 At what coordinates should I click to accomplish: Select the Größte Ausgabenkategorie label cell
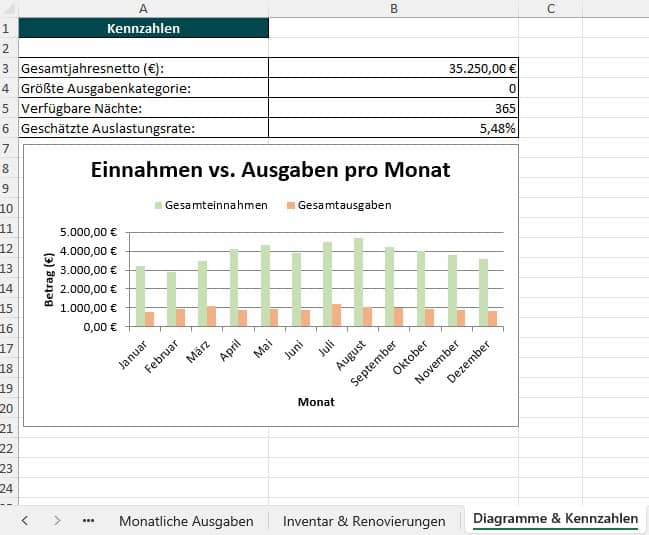coord(144,88)
